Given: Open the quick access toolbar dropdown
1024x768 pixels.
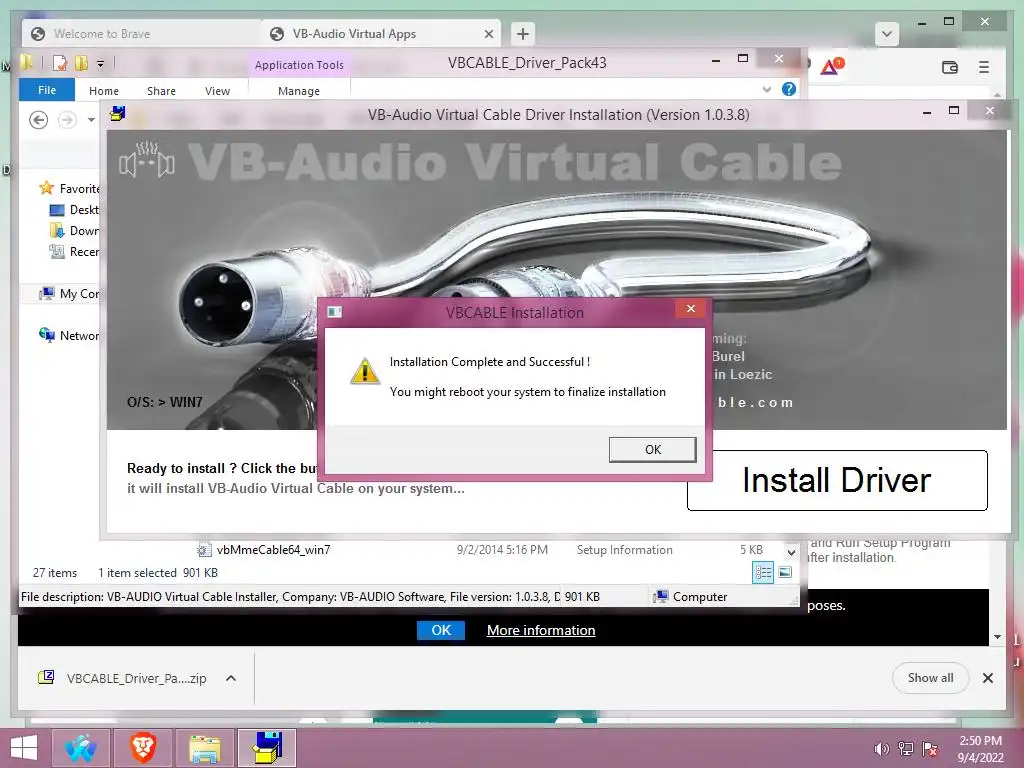Looking at the screenshot, I should pos(101,64).
